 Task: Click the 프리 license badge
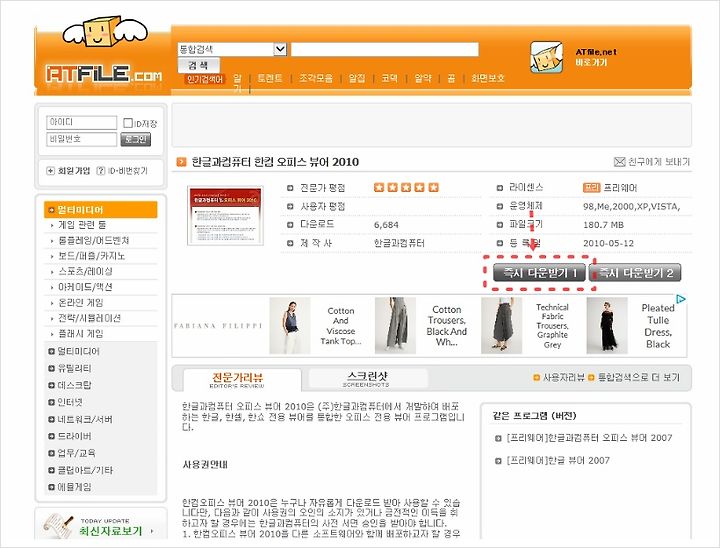tap(591, 187)
